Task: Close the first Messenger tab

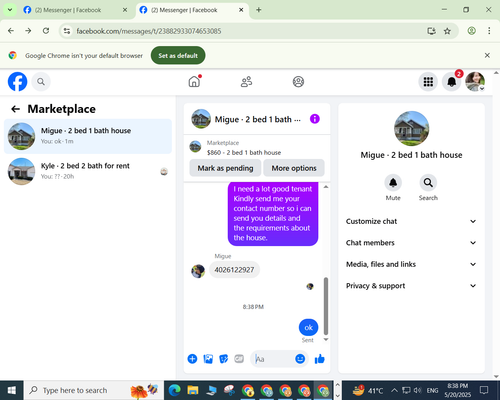Action: pyautogui.click(x=125, y=10)
